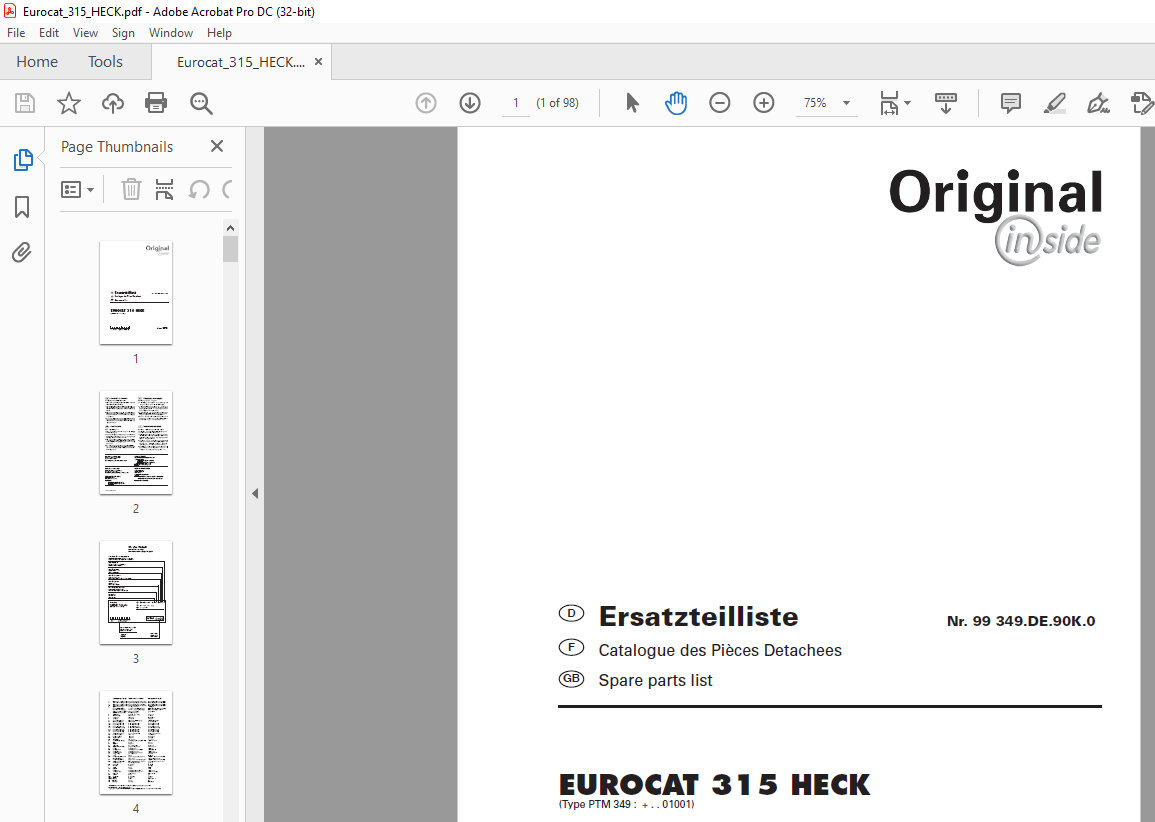Image resolution: width=1155 pixels, height=822 pixels.
Task: Activate the Hand pan tool
Action: click(x=675, y=103)
